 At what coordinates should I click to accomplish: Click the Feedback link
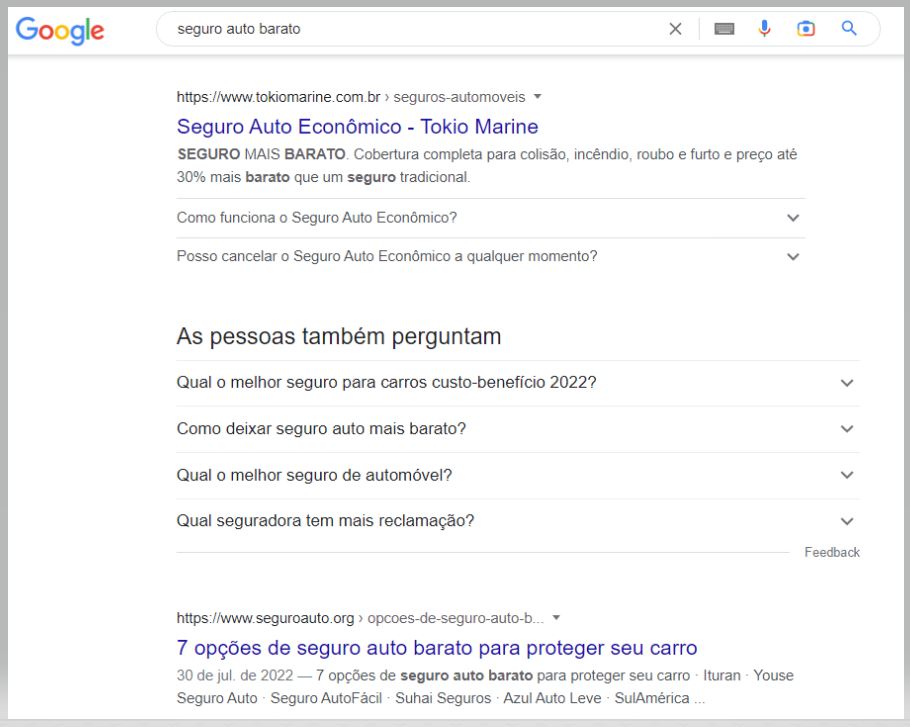tap(832, 552)
